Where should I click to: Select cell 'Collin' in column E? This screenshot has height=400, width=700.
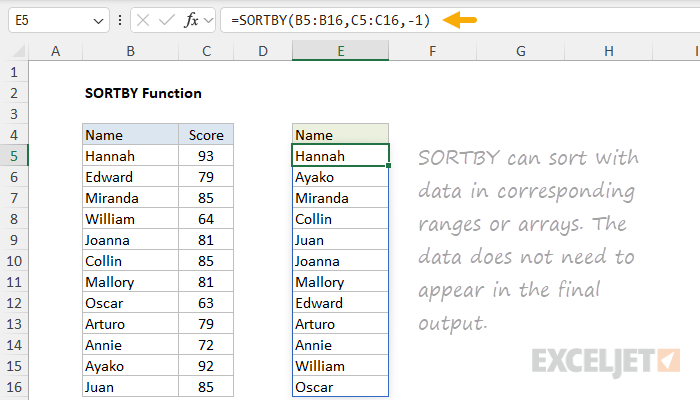[341, 219]
